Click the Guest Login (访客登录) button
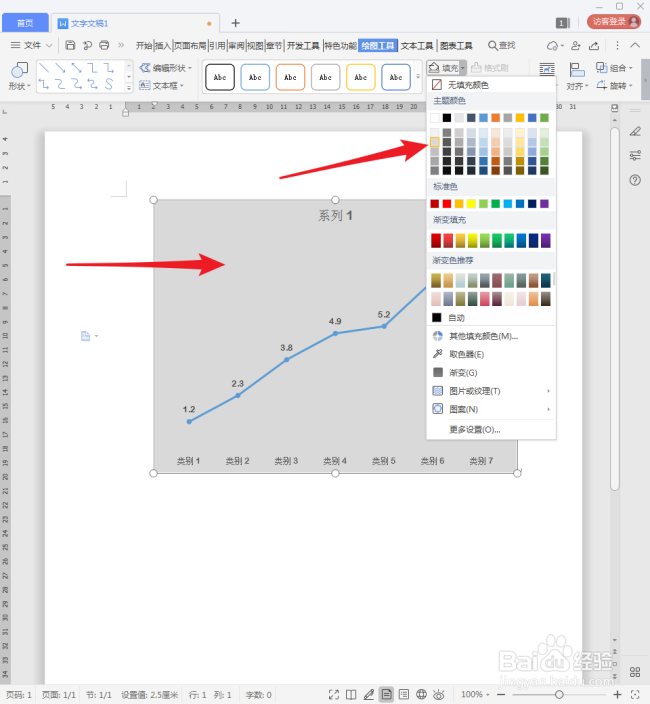650x704 pixels. tap(614, 22)
